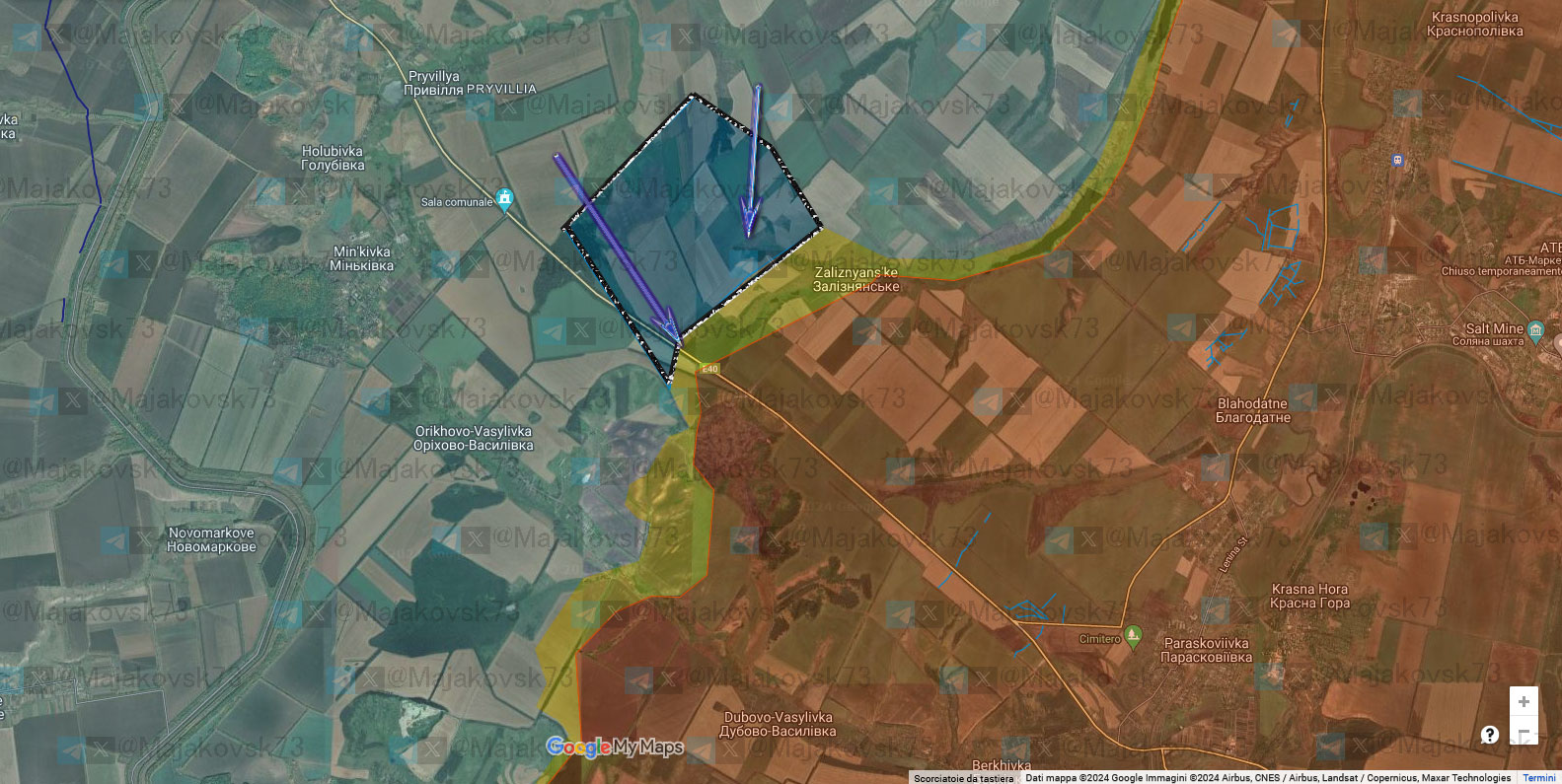Zoom in with the plus button

(1524, 701)
